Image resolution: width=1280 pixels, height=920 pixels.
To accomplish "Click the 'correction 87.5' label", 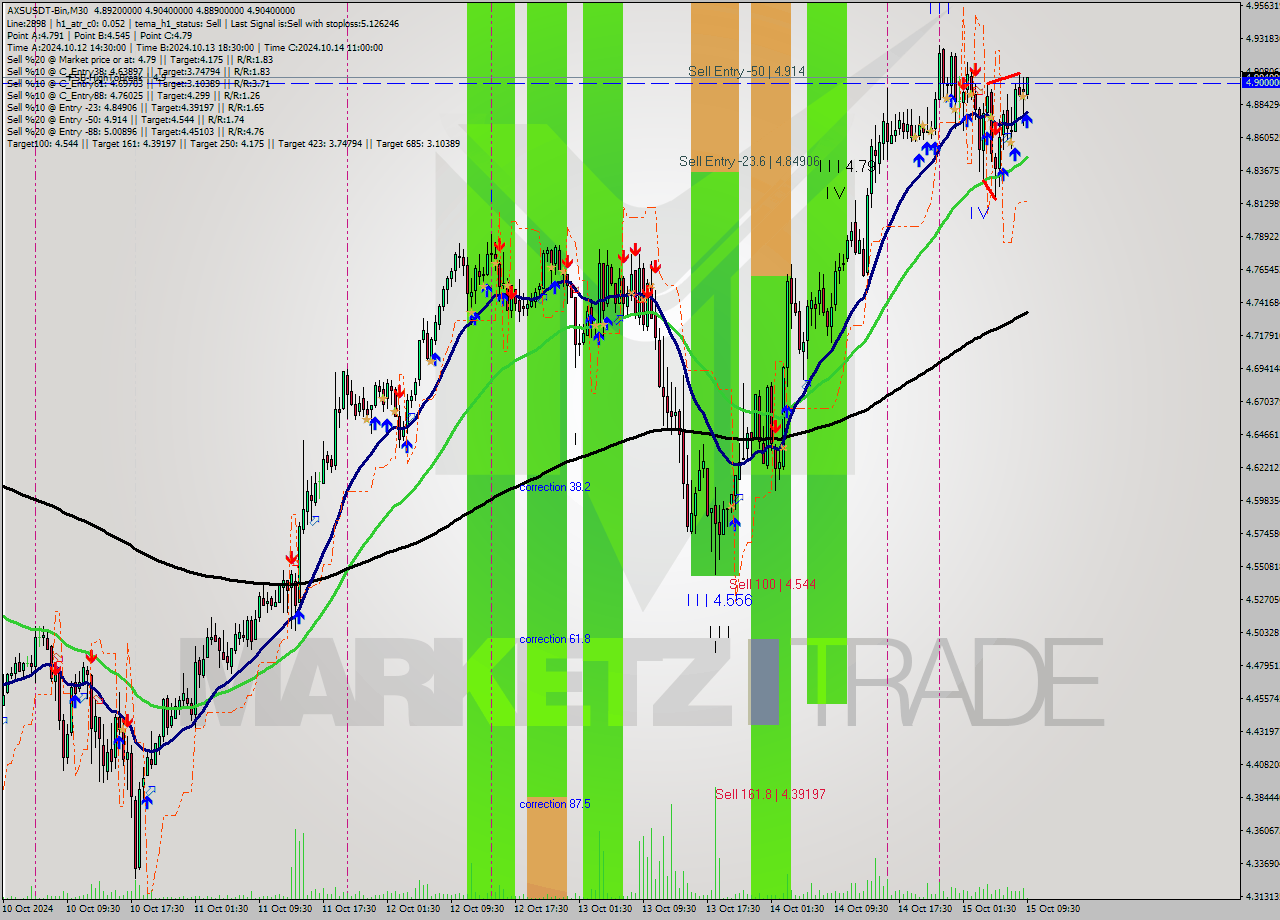I will [x=555, y=804].
